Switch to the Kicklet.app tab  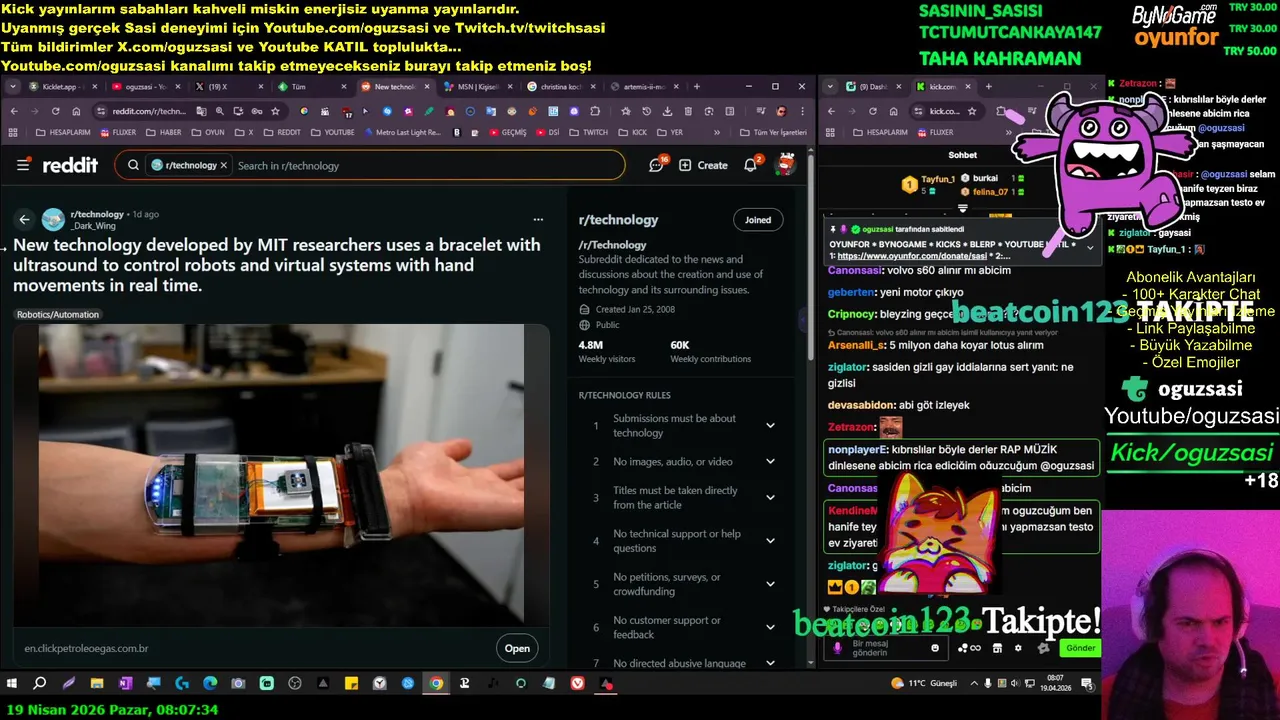63,87
